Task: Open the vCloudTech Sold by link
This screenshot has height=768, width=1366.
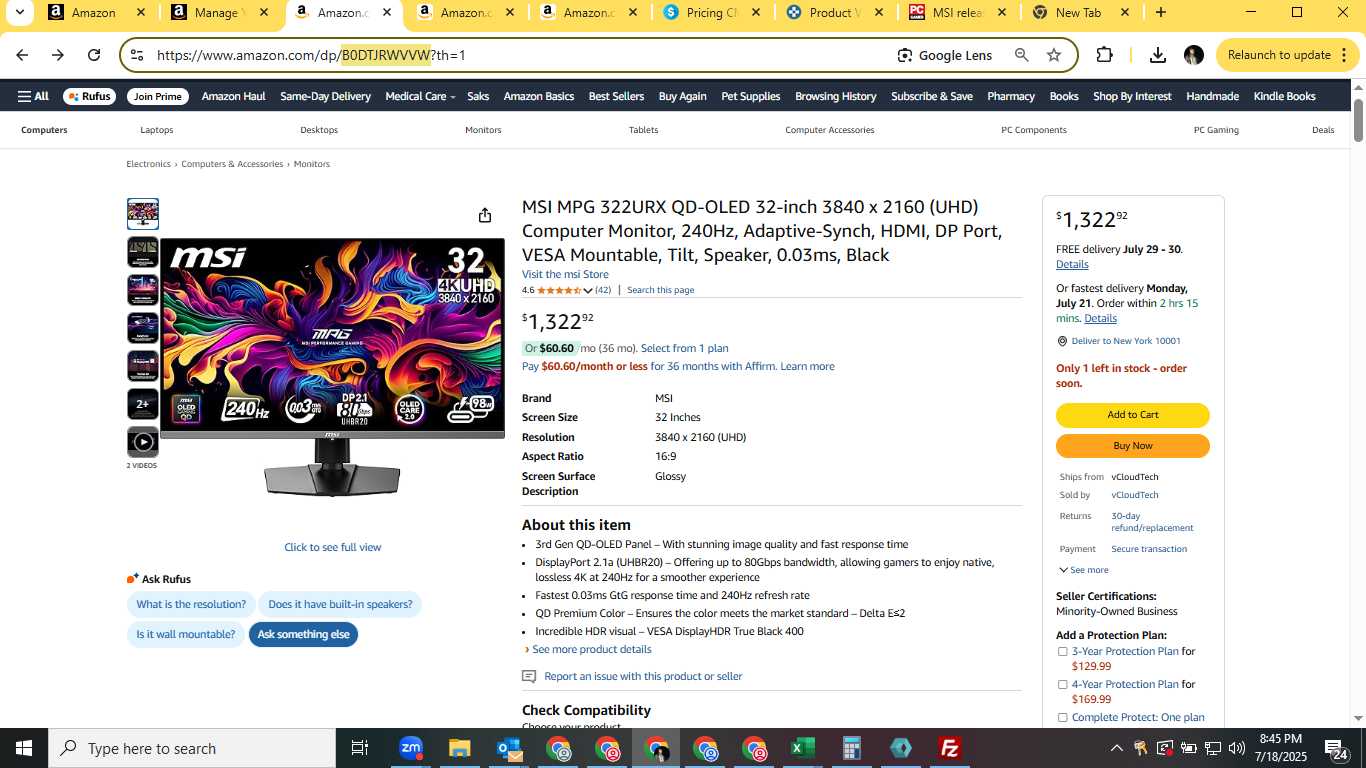Action: point(1135,495)
